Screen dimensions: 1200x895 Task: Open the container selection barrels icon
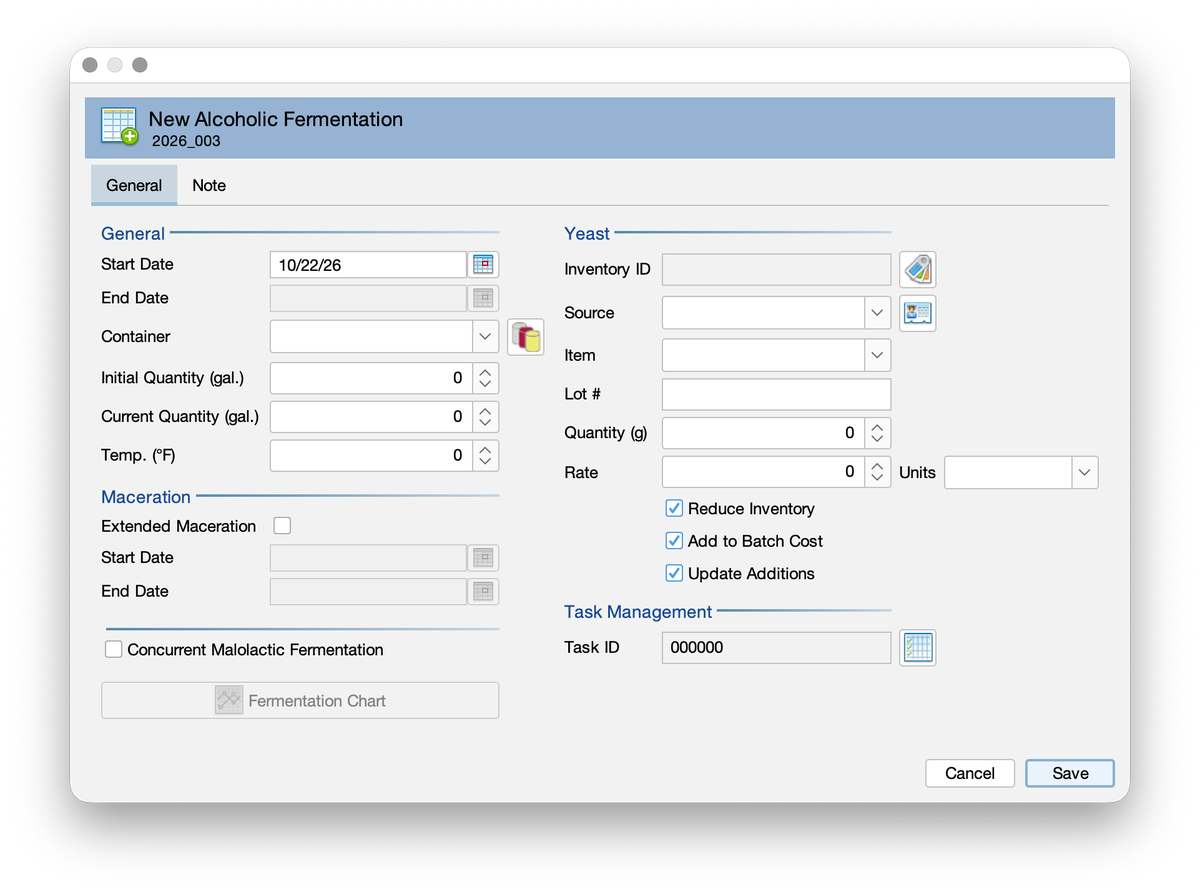[x=526, y=337]
